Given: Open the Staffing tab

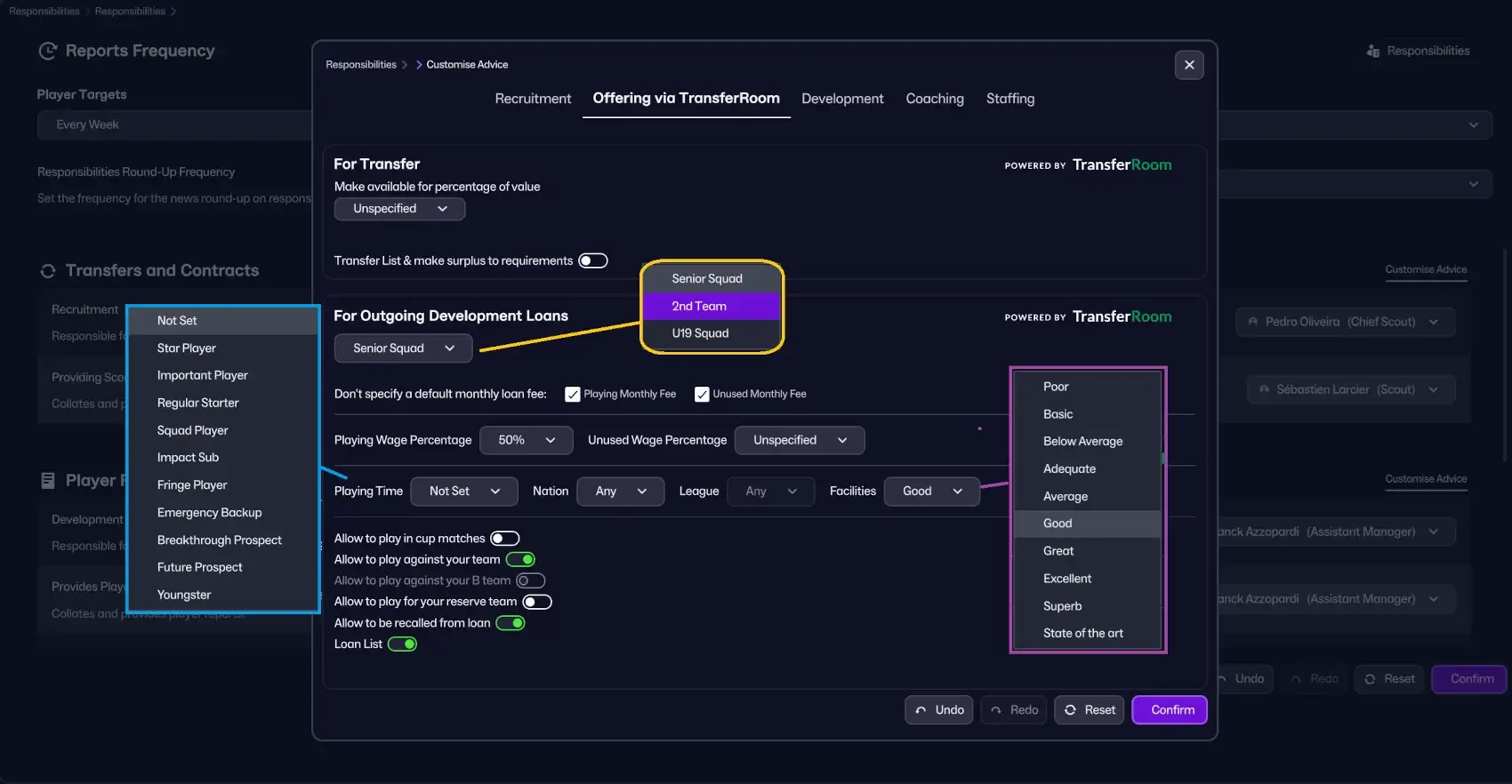Looking at the screenshot, I should [1010, 99].
